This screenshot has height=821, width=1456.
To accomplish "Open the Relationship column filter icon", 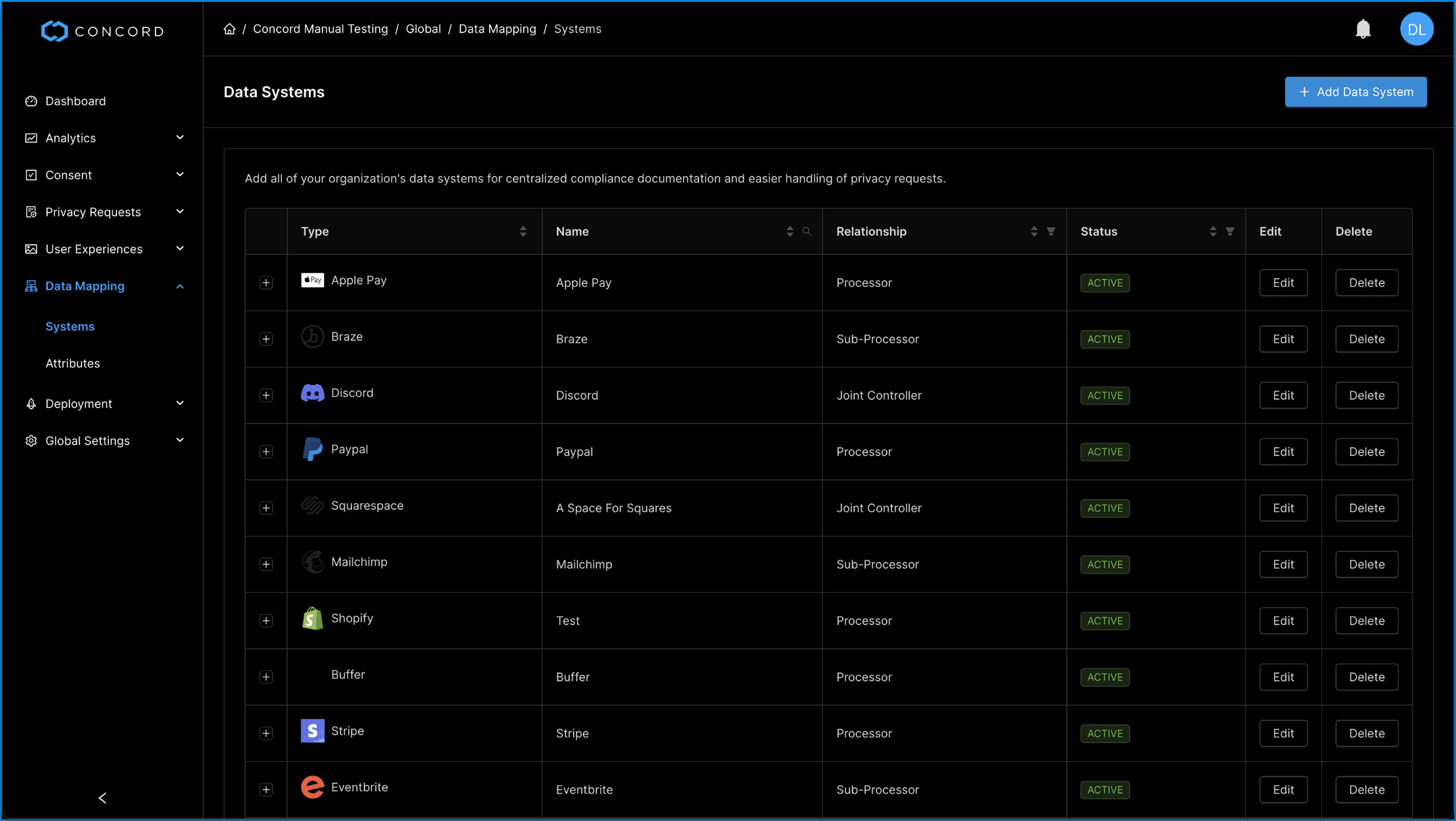I will click(x=1051, y=231).
